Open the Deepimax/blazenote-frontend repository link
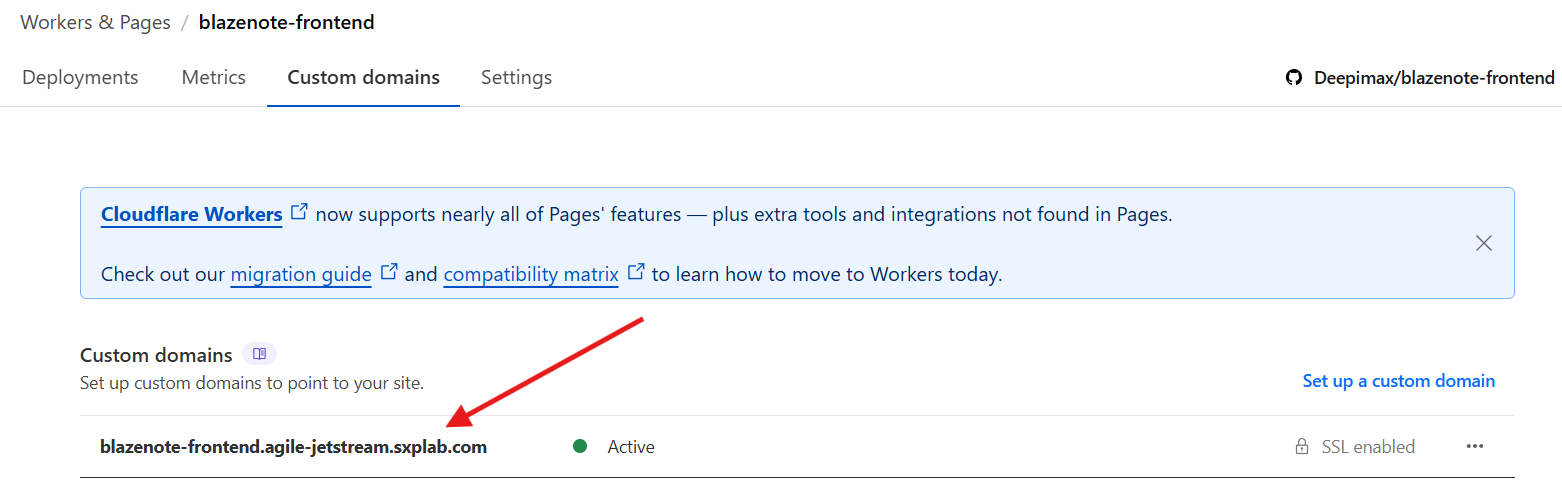 pos(1433,78)
